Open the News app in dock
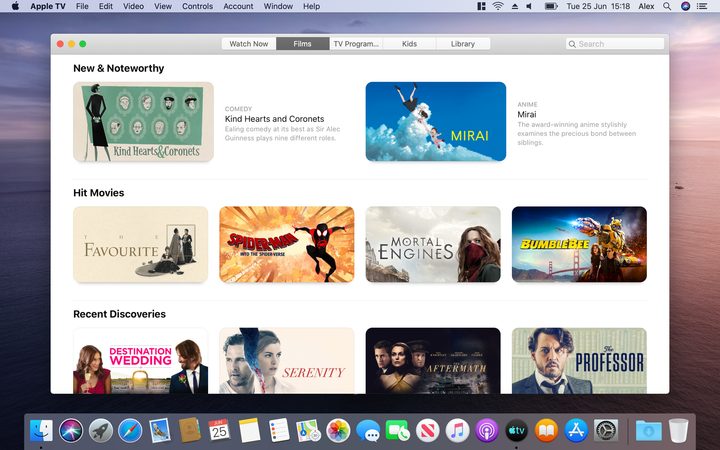The width and height of the screenshot is (720, 450). click(x=428, y=431)
